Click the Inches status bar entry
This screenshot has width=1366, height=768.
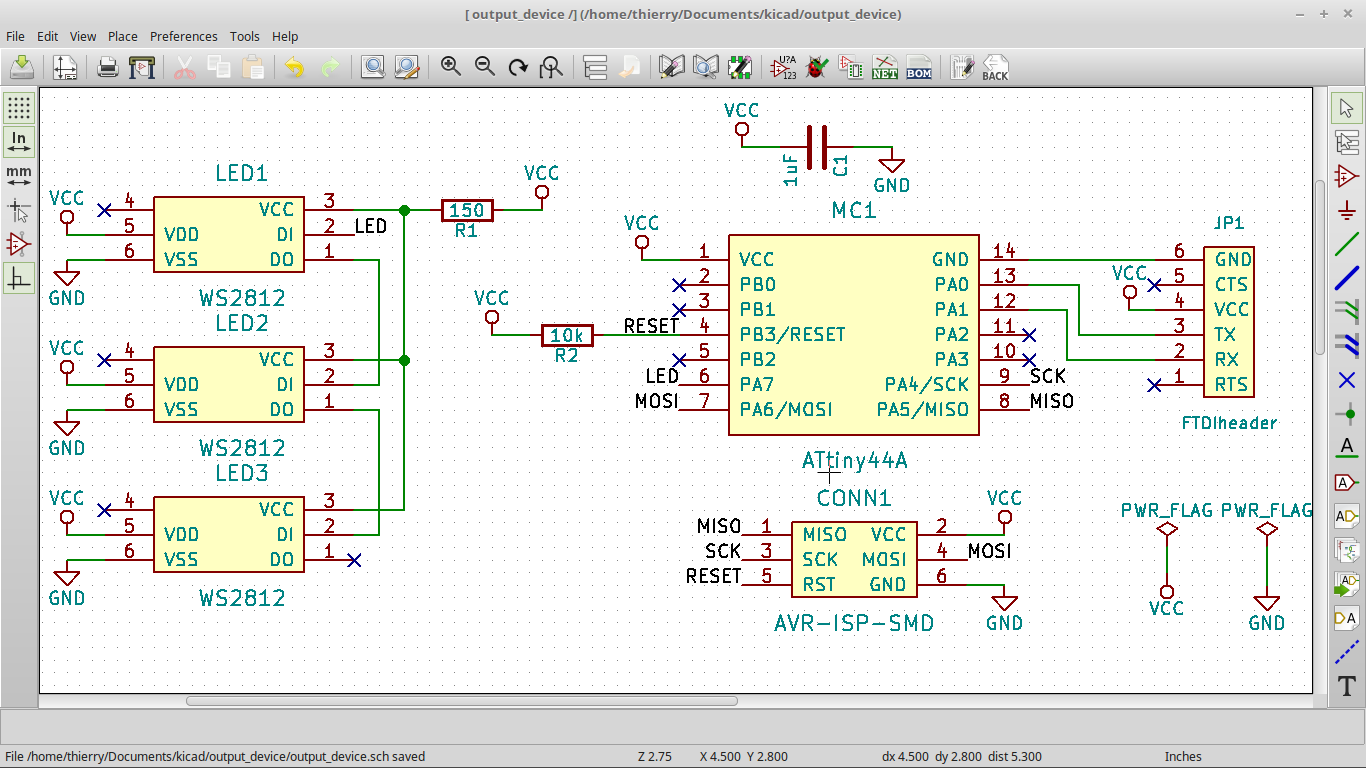pyautogui.click(x=1183, y=757)
